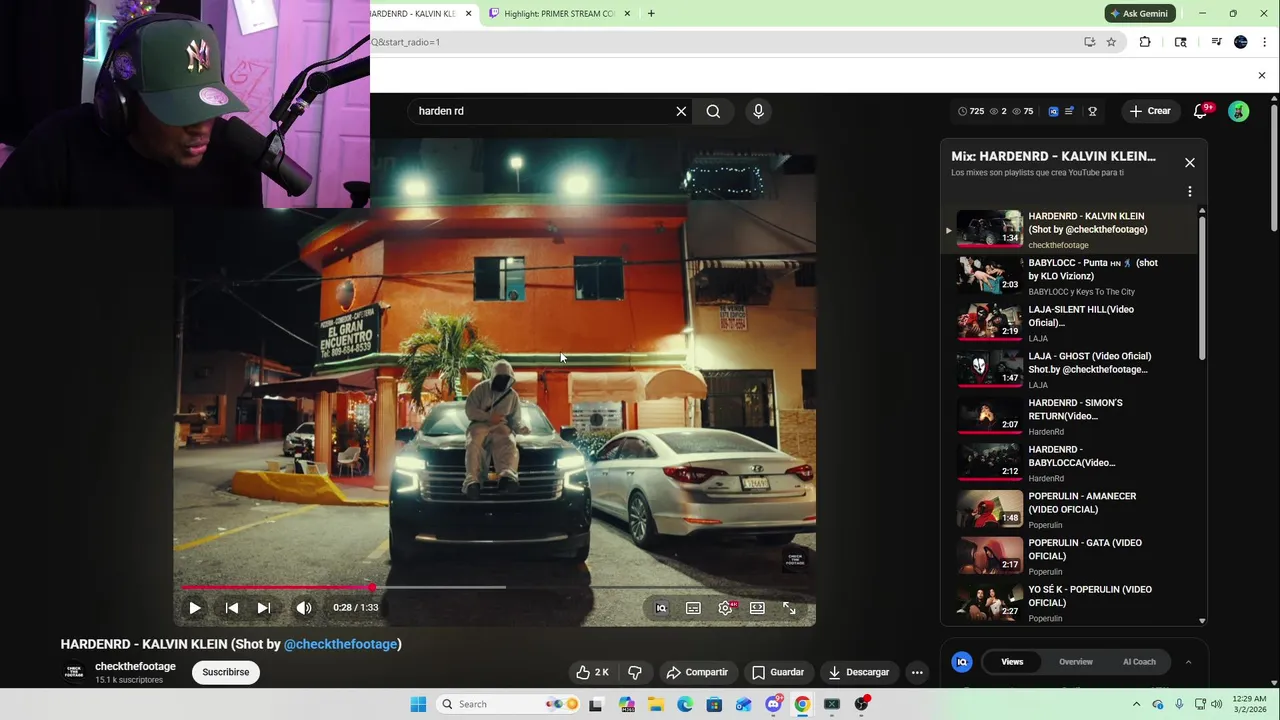Open the Windows Start menu

[x=418, y=704]
